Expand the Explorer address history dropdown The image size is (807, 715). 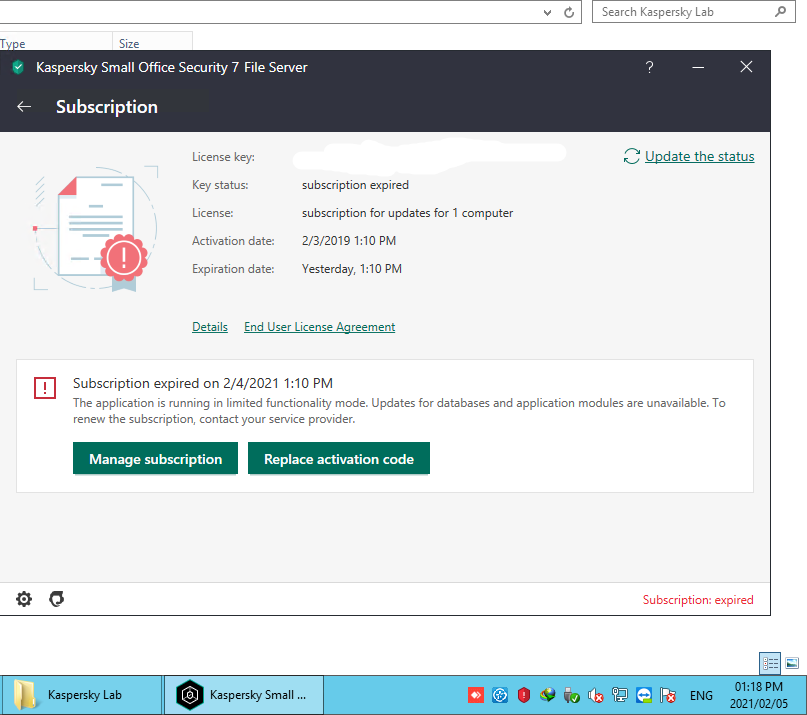(x=547, y=13)
